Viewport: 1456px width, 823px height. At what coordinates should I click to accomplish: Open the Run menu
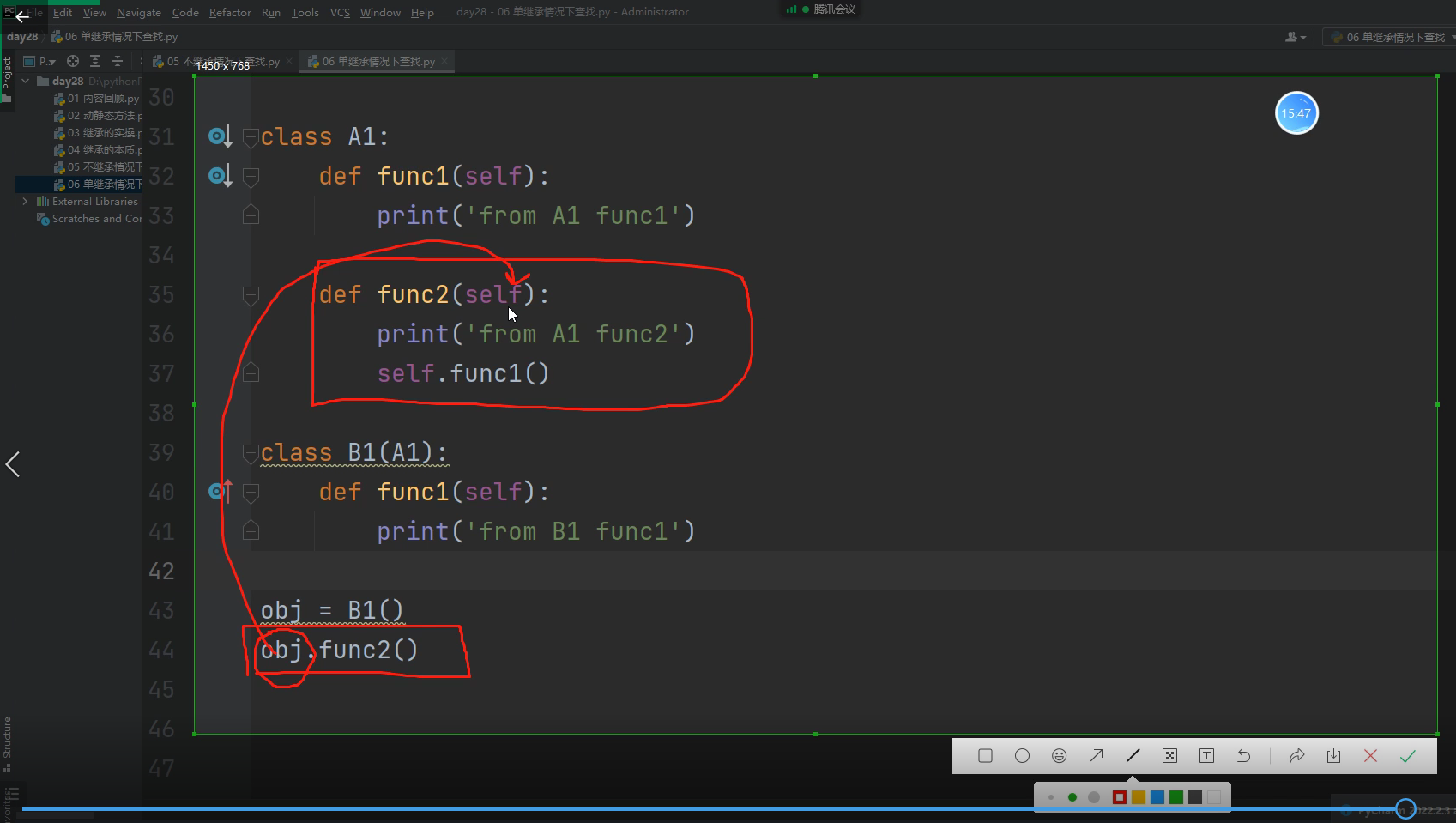coord(271,12)
